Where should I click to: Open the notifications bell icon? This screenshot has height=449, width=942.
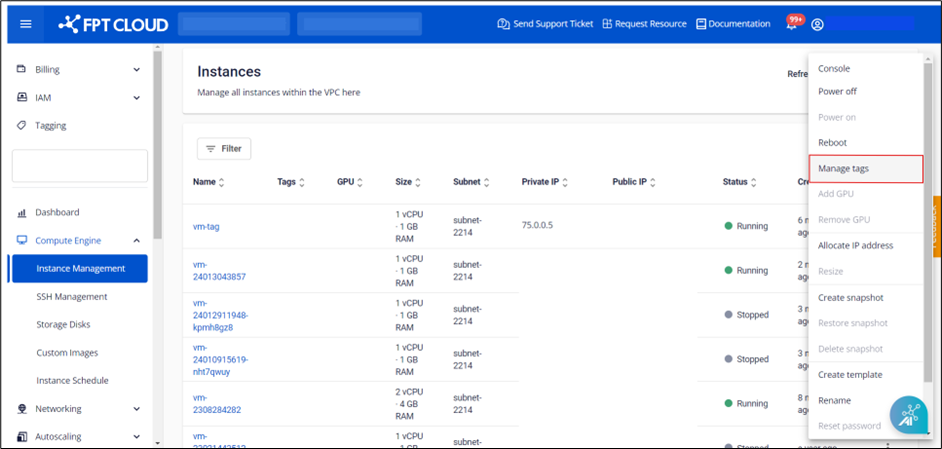[x=791, y=25]
